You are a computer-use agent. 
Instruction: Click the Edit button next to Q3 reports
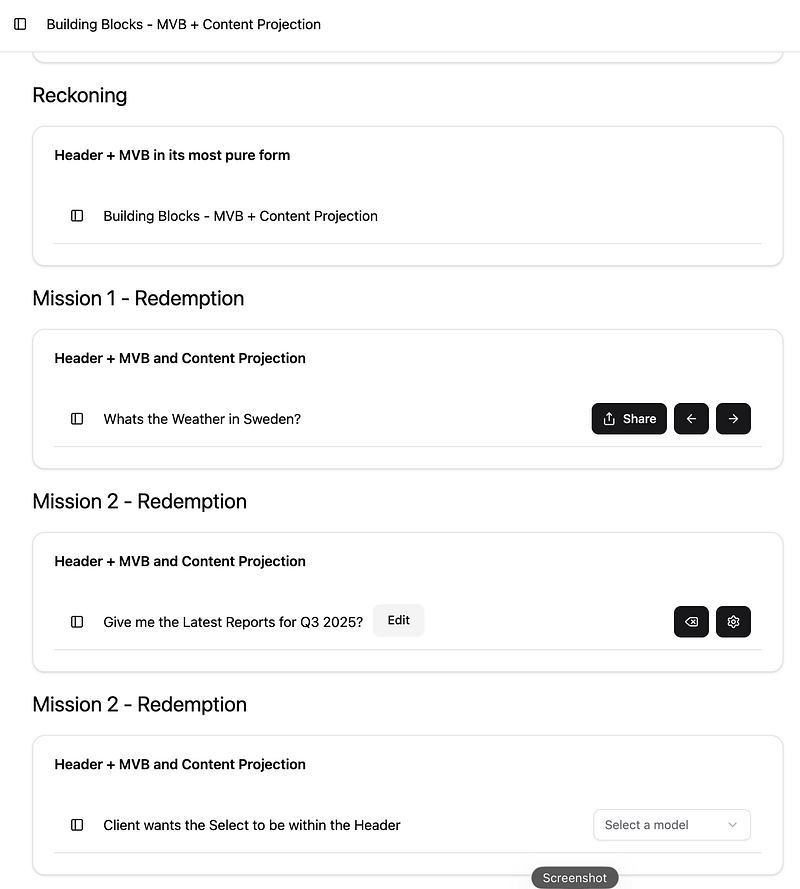pos(399,620)
